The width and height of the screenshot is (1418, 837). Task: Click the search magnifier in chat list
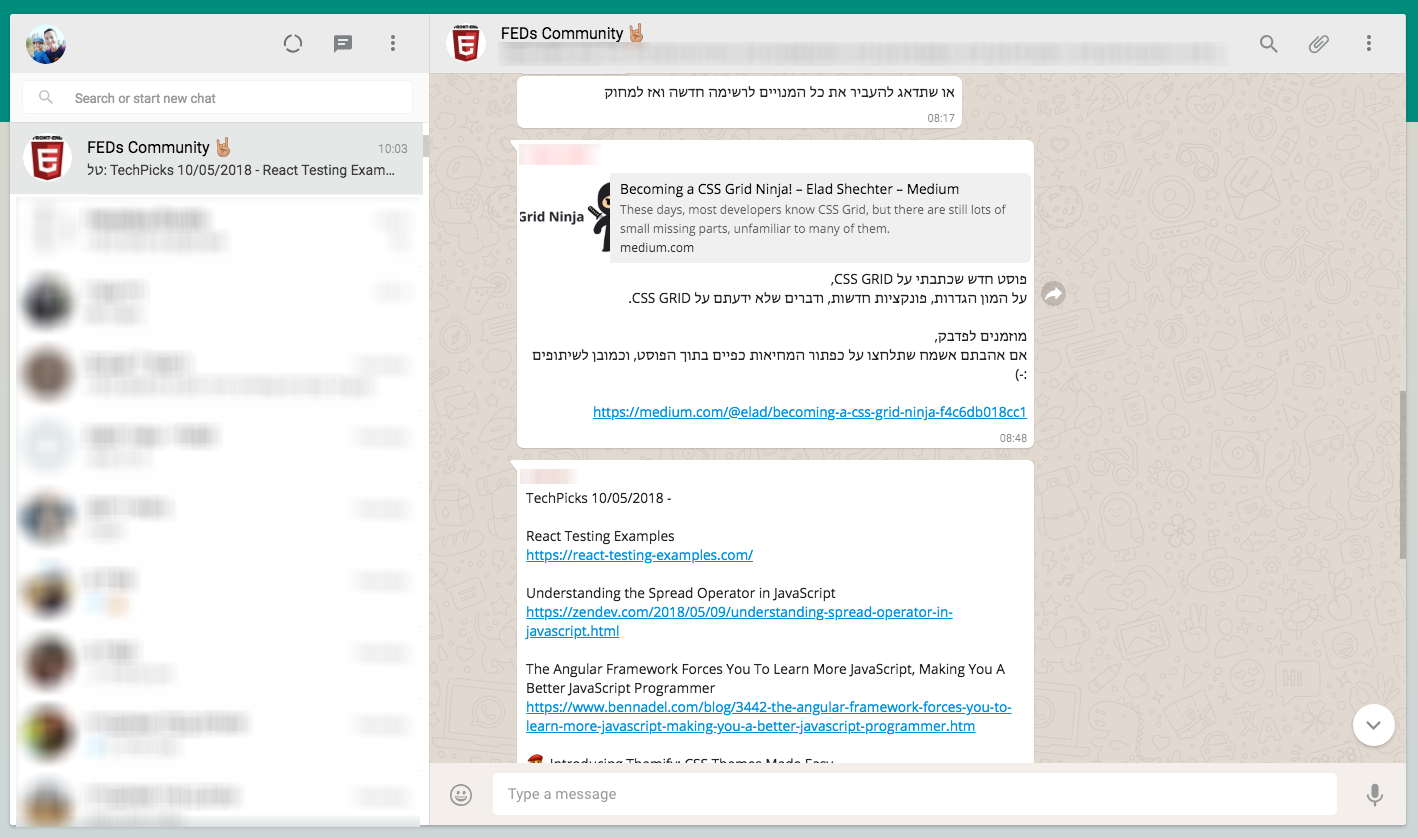coord(46,98)
